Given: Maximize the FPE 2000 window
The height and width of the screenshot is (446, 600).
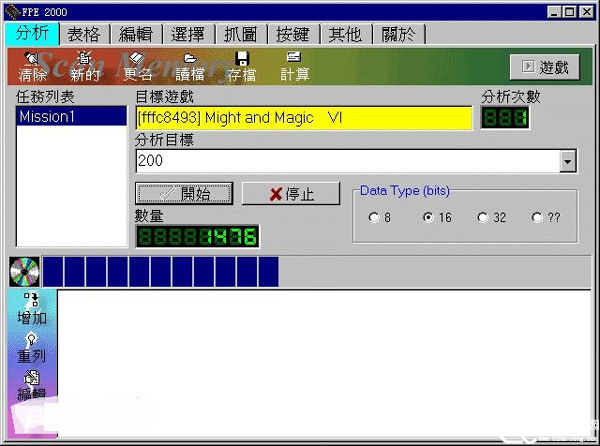Looking at the screenshot, I should tap(570, 12).
